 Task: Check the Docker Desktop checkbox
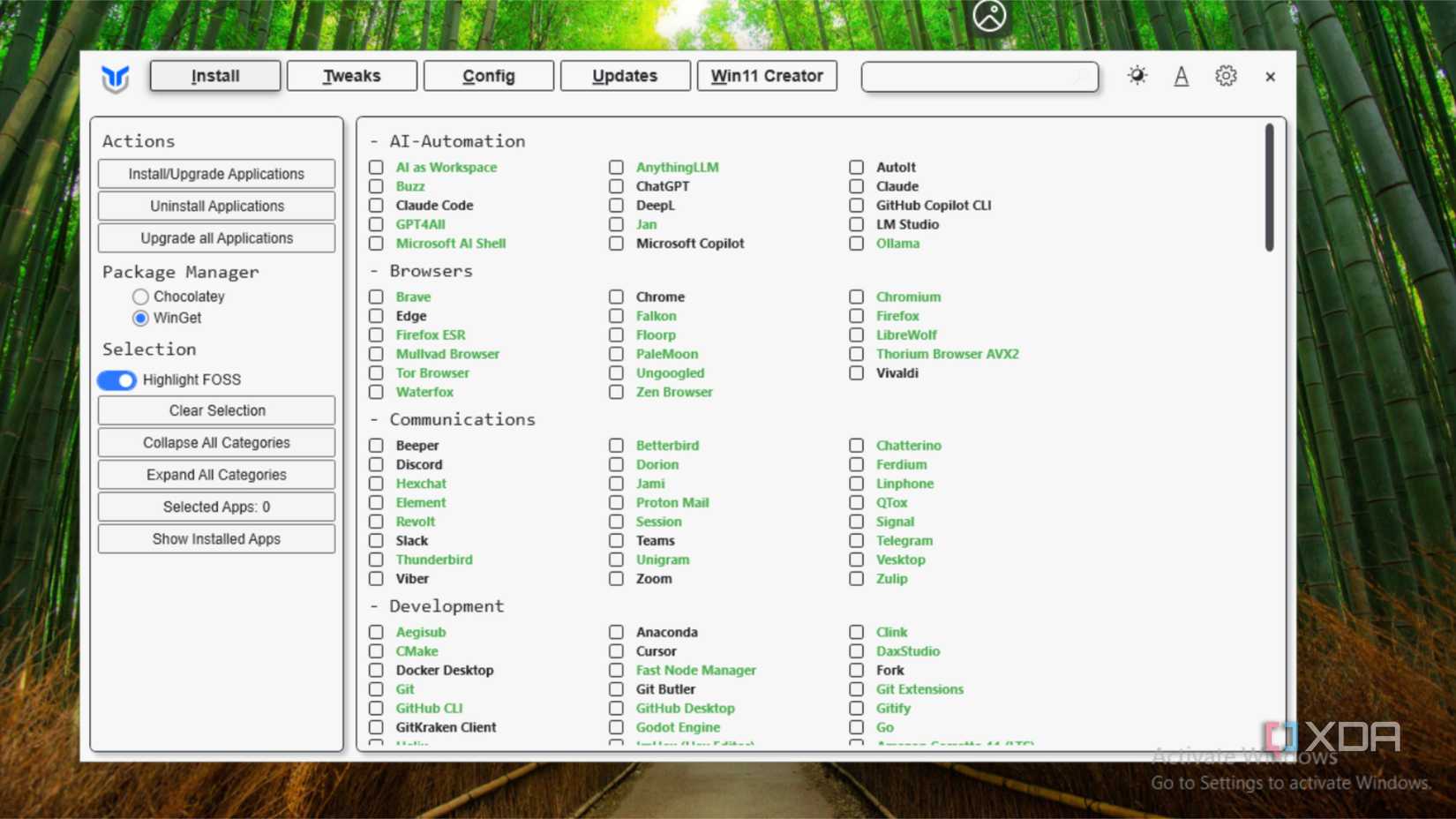[377, 671]
